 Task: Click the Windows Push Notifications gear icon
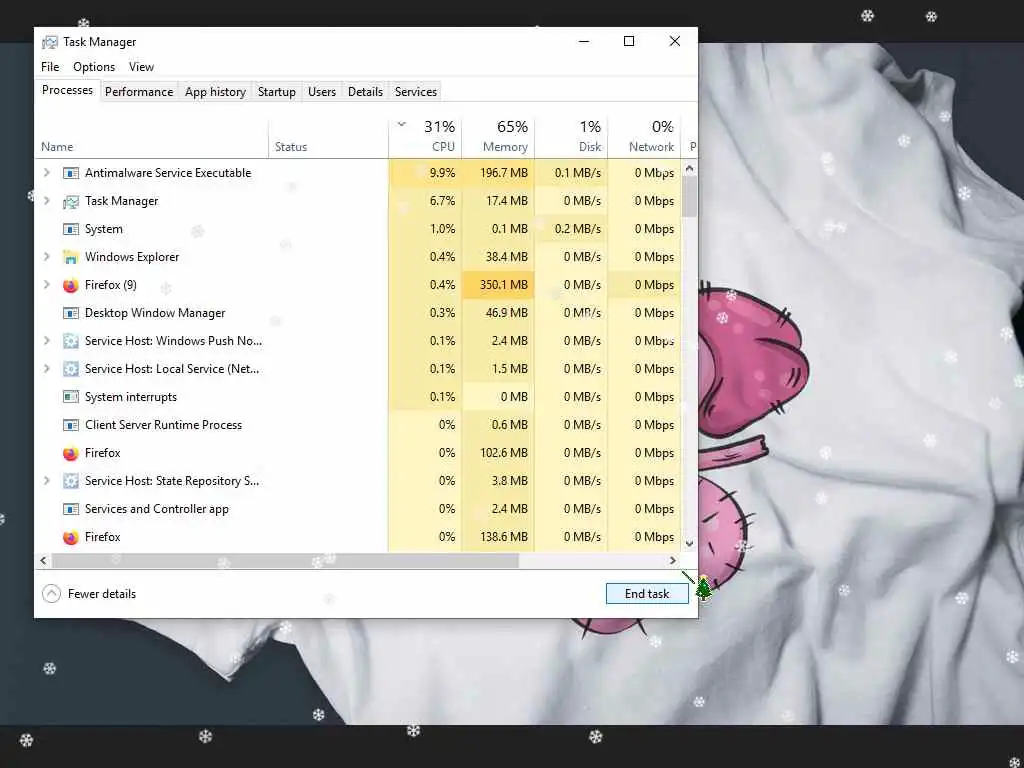[71, 341]
